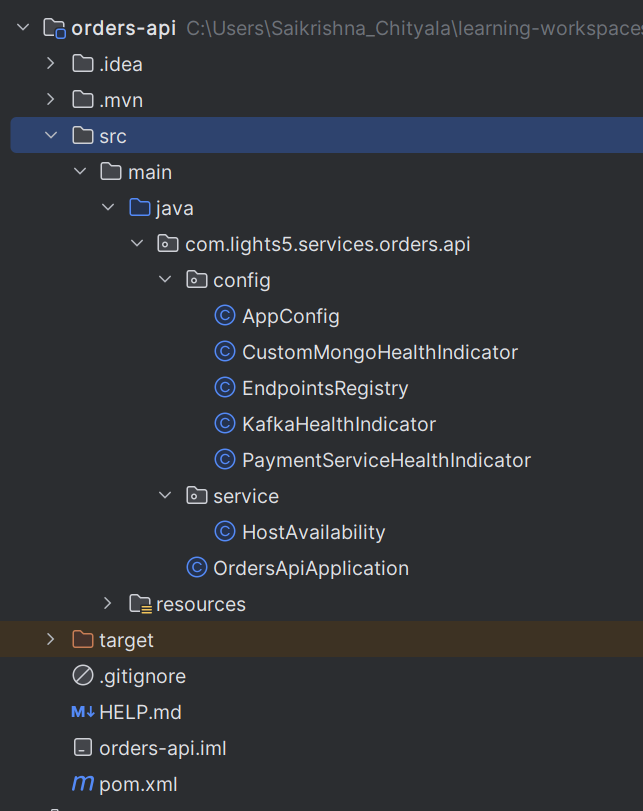
Task: Click the project icon next to orders-api
Action: point(54,28)
